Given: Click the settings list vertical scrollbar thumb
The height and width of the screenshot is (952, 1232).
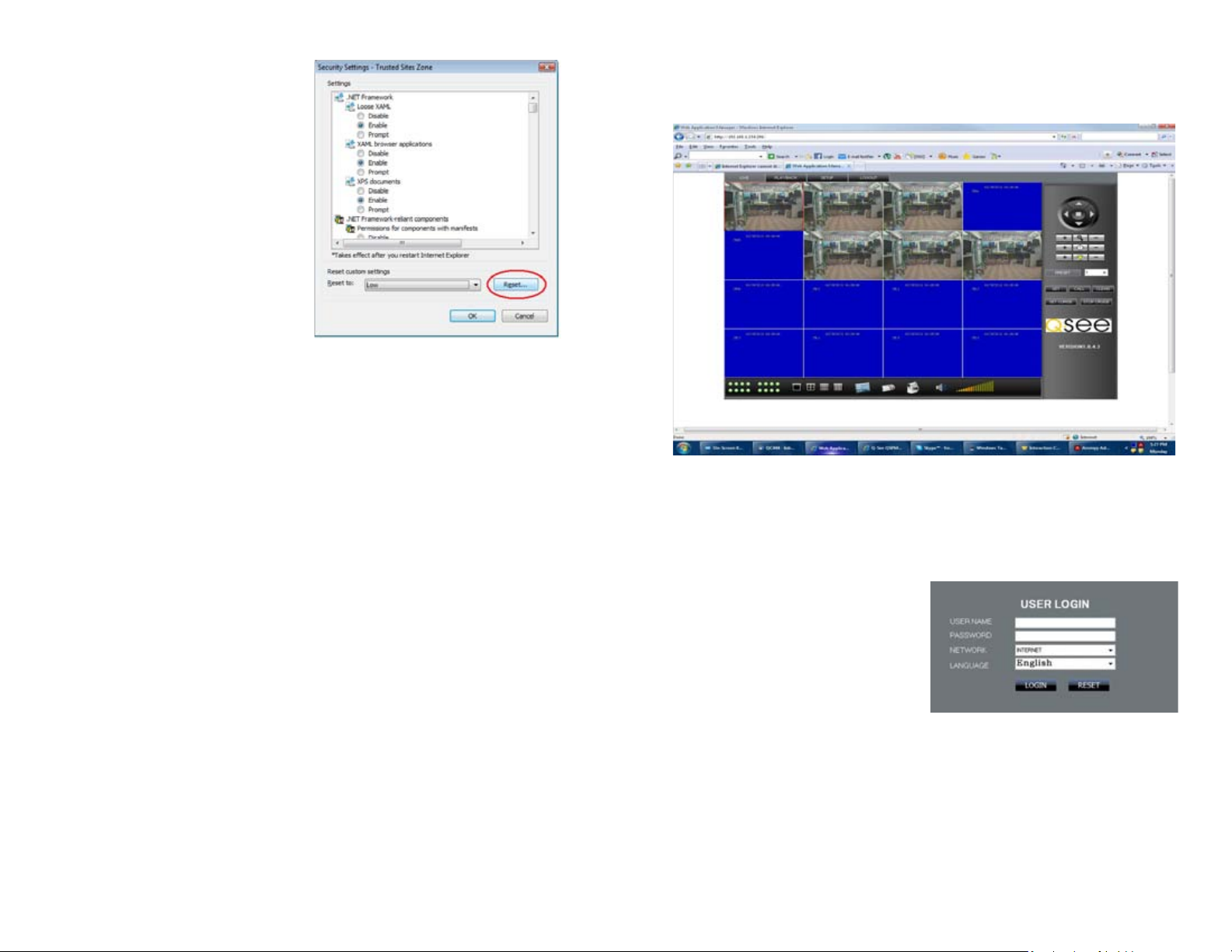Looking at the screenshot, I should [533, 107].
